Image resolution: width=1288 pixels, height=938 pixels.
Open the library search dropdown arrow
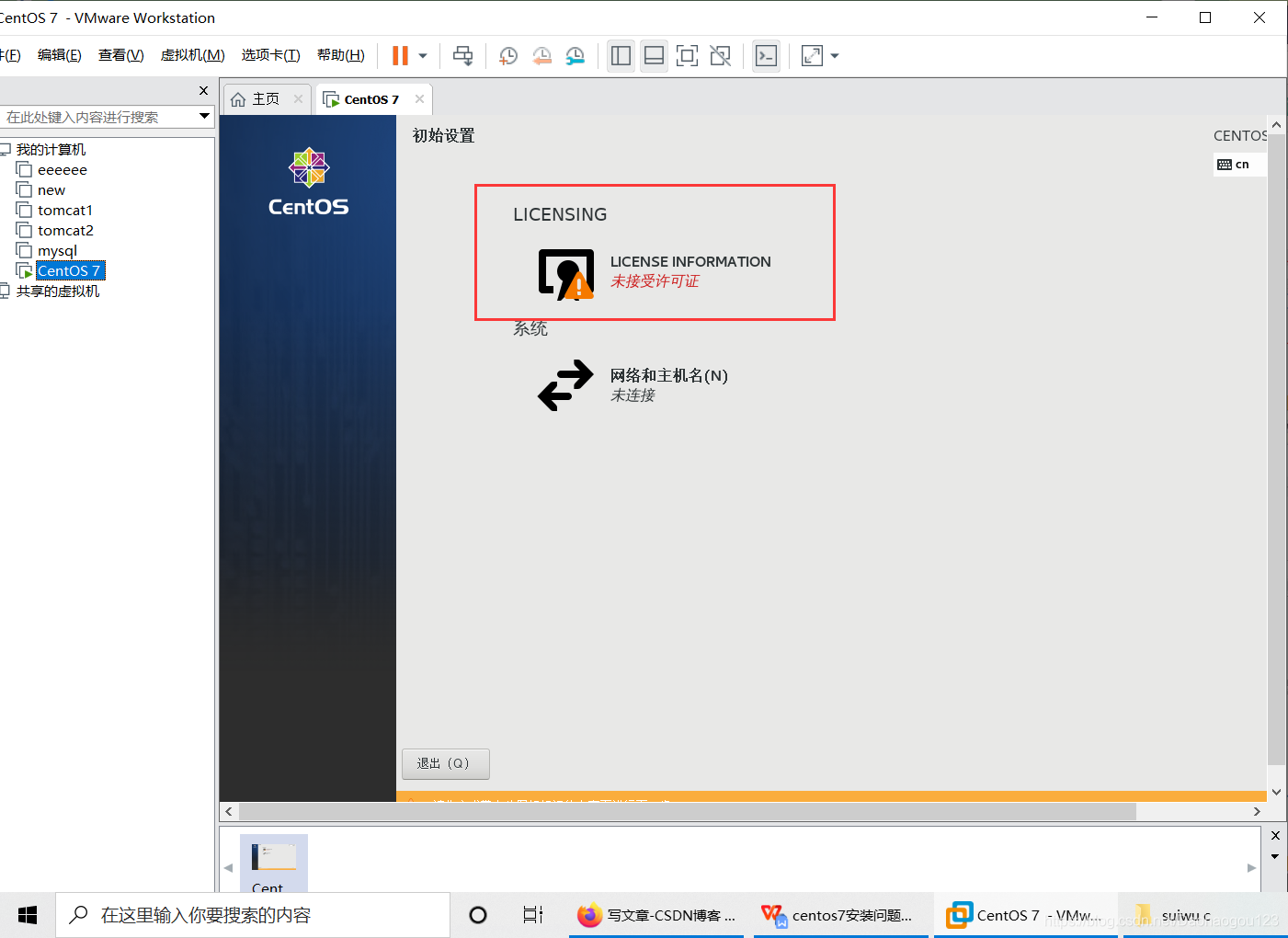(x=204, y=117)
